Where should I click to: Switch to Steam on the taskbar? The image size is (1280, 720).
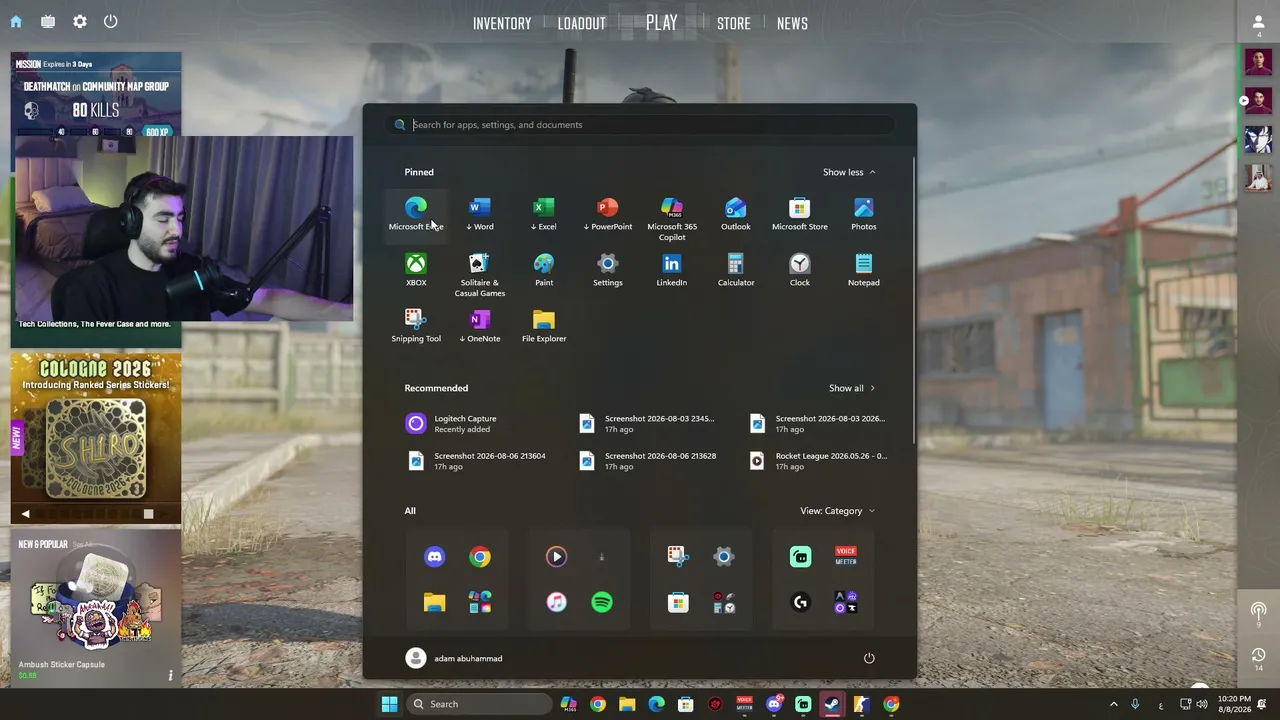[832, 704]
